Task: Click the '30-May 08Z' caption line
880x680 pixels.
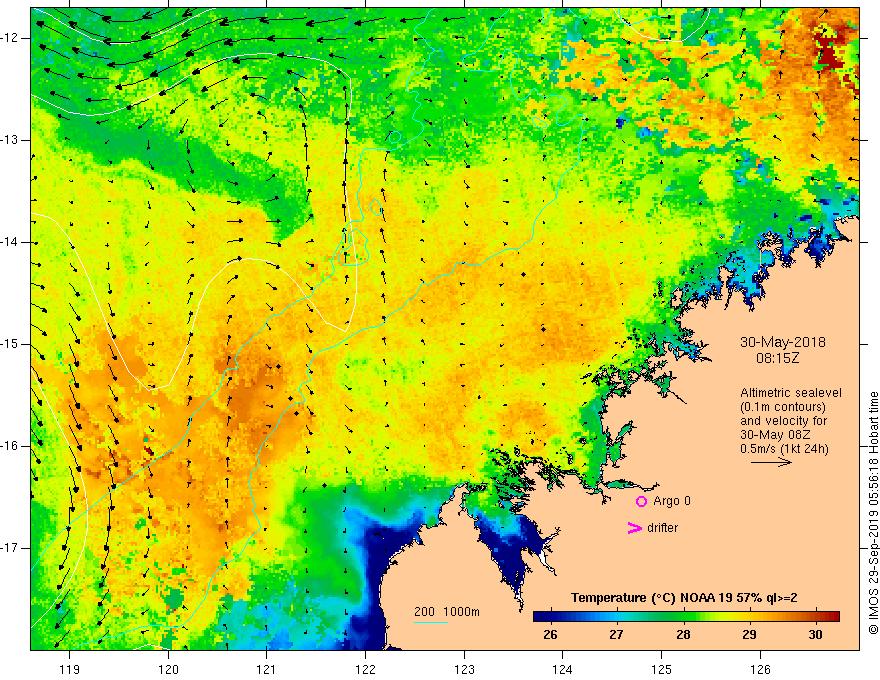Action: (x=774, y=435)
